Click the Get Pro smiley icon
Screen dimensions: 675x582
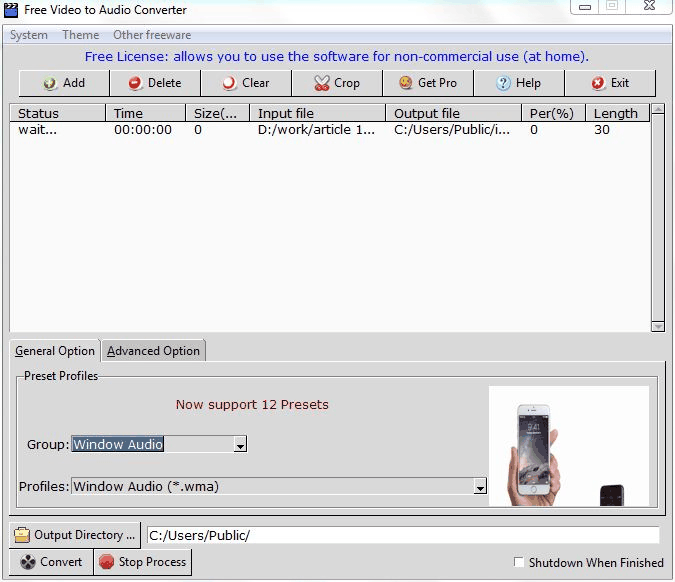tap(406, 83)
